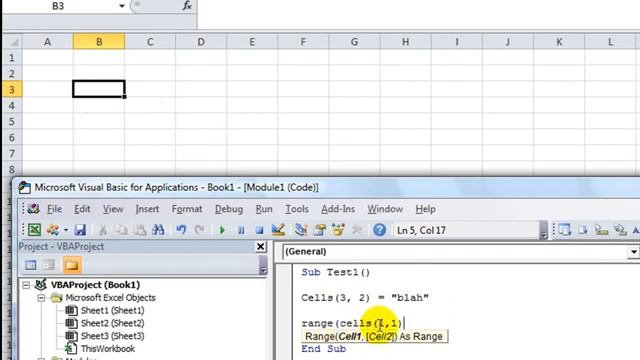Collapse the VBAProject (Book1) tree node
The height and width of the screenshot is (360, 640).
click(x=26, y=285)
